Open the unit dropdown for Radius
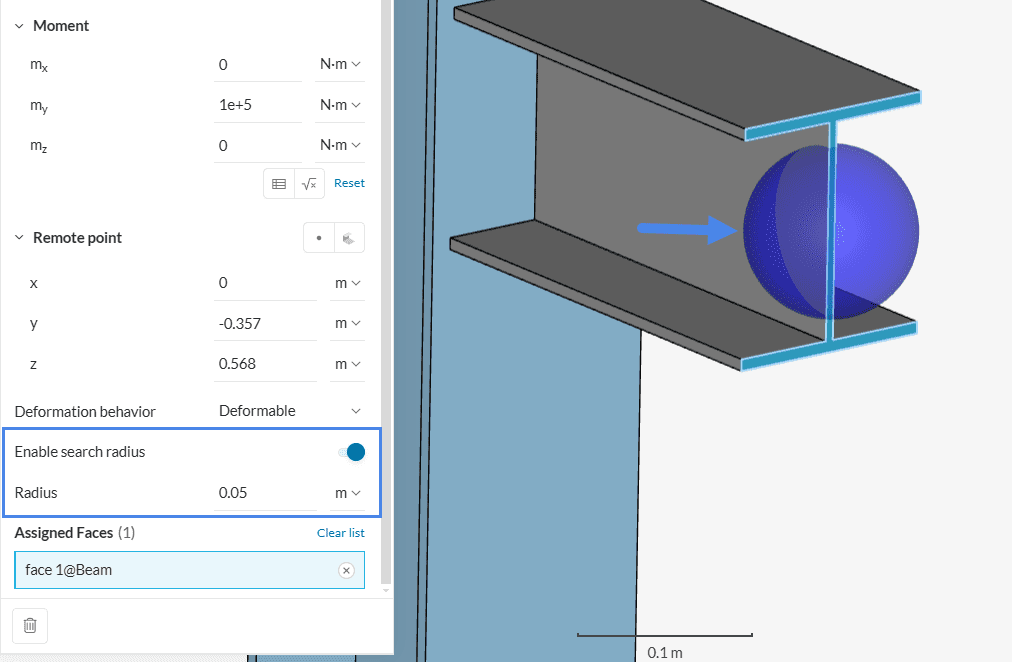Image resolution: width=1012 pixels, height=662 pixels. point(347,493)
